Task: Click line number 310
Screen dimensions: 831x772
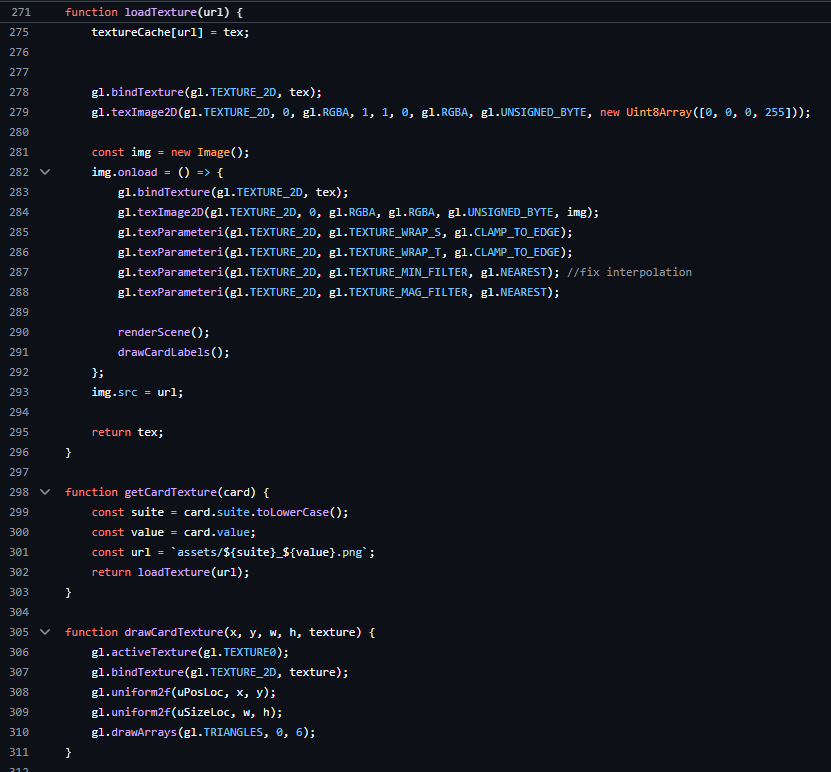Action: (x=19, y=732)
